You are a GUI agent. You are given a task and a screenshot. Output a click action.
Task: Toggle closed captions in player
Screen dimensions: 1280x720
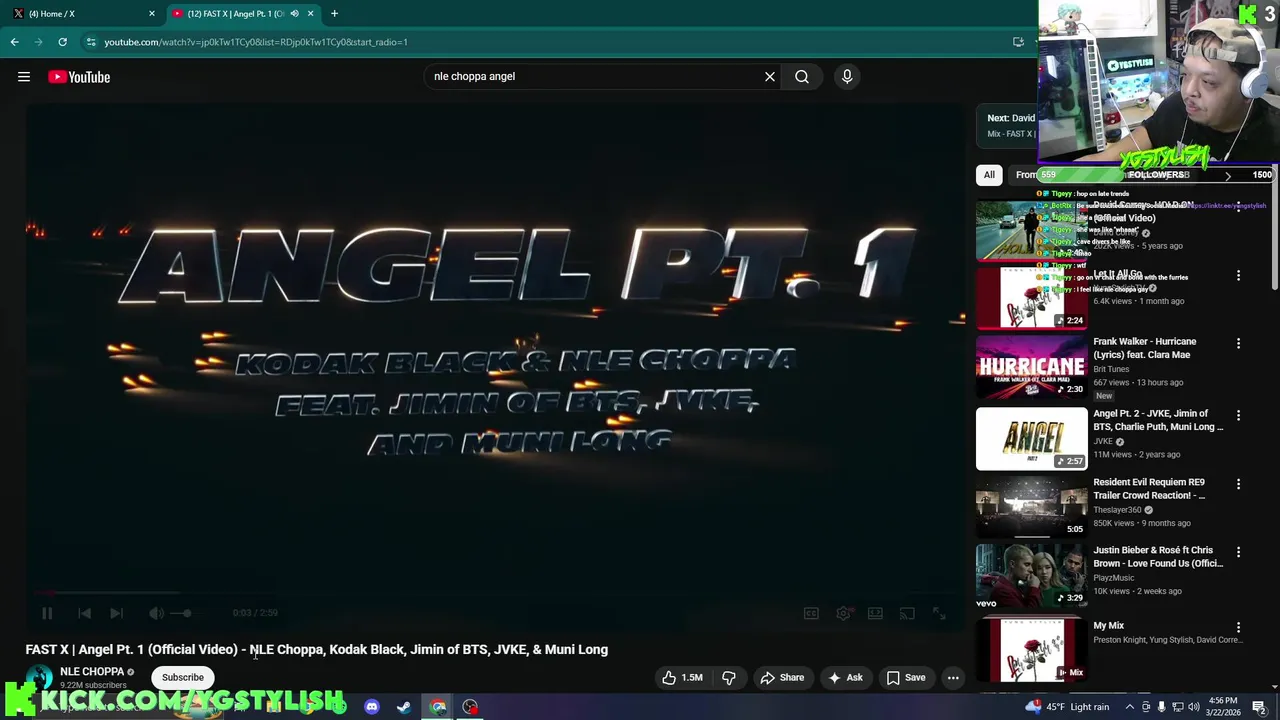pos(811,613)
